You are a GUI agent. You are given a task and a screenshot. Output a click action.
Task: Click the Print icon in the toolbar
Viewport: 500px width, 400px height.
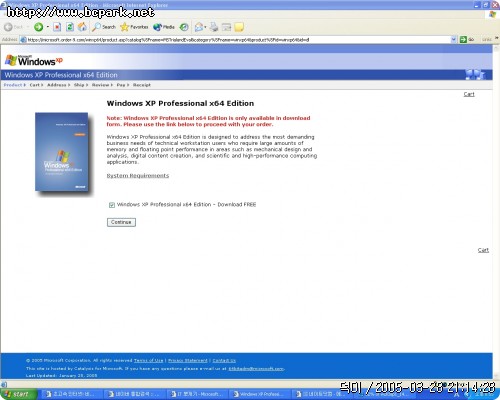(214, 27)
